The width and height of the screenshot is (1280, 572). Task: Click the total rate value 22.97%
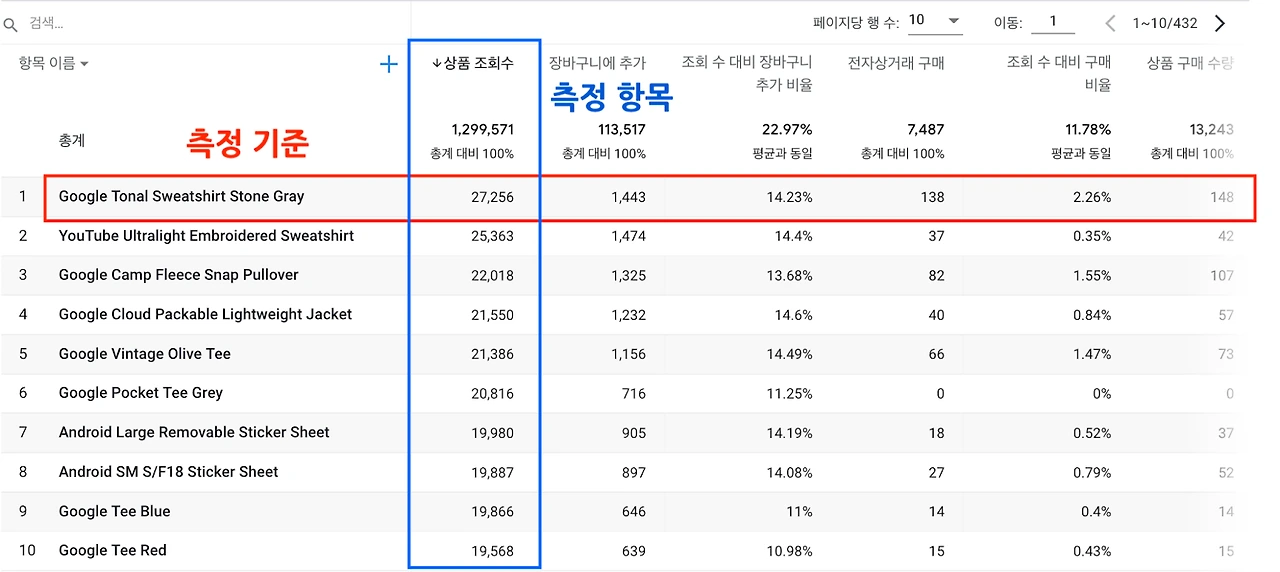click(x=787, y=130)
